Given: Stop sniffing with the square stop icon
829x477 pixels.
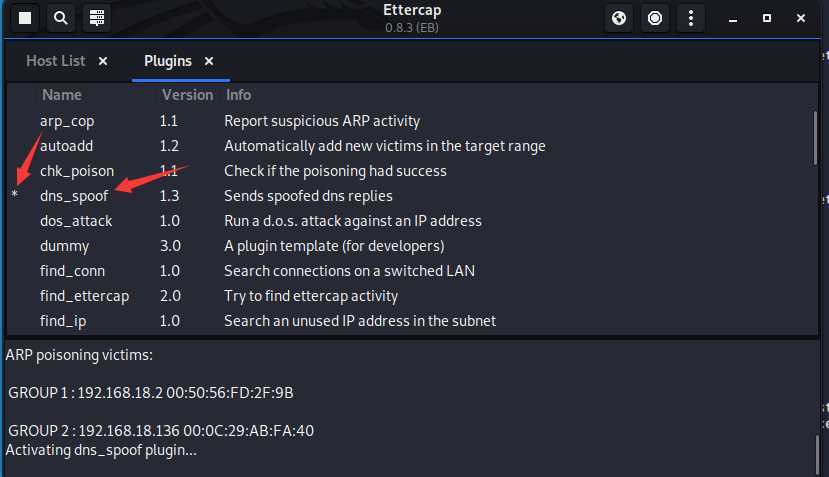Looking at the screenshot, I should pos(25,18).
